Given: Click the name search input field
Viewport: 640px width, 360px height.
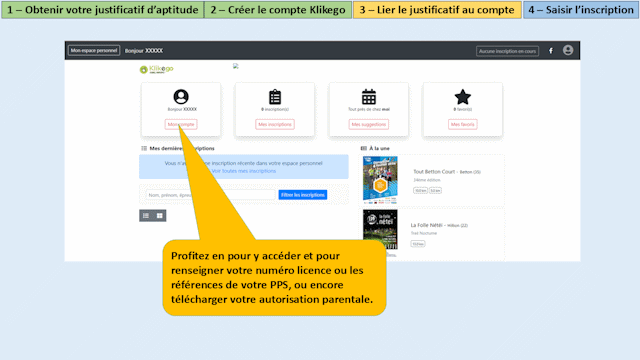Looking at the screenshot, I should 211,195.
